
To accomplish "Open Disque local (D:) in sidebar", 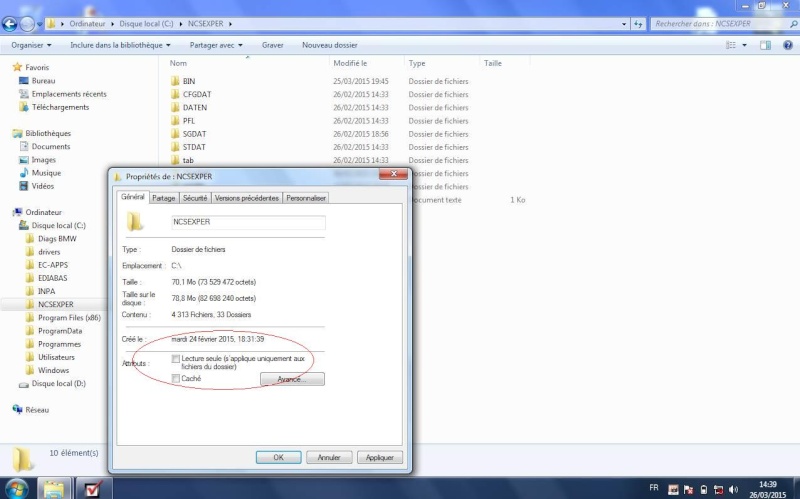I will coord(58,384).
